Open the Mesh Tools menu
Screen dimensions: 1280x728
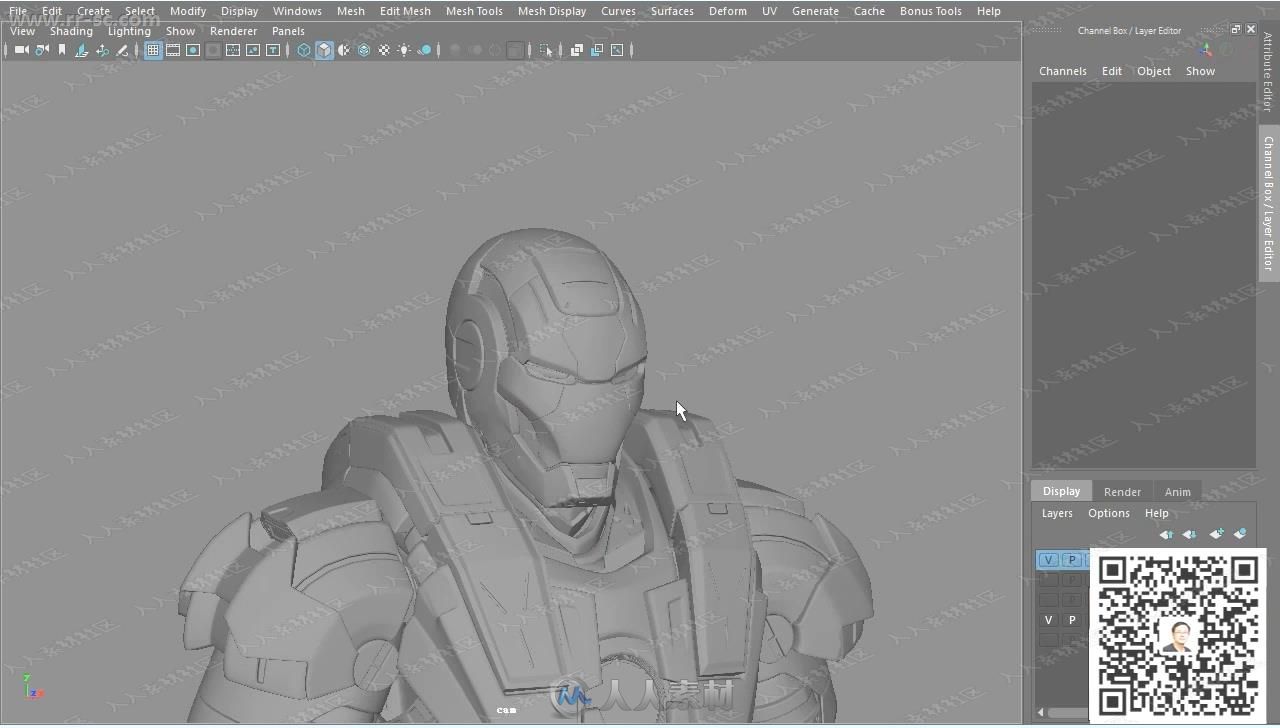pos(474,11)
